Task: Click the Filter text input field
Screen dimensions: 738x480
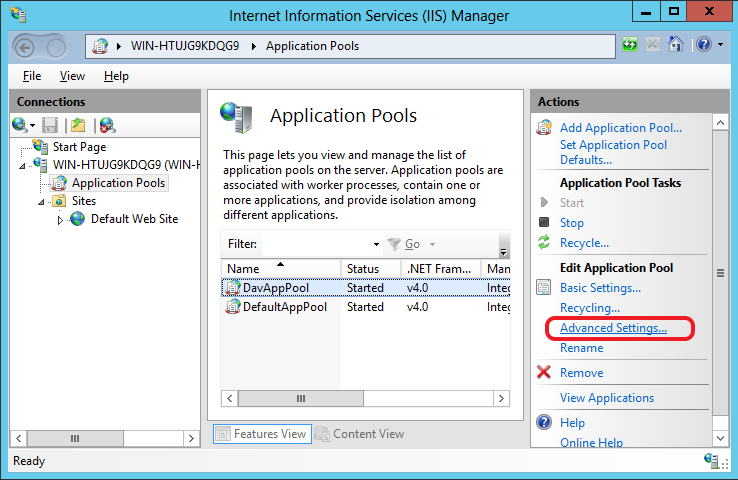Action: (316, 244)
